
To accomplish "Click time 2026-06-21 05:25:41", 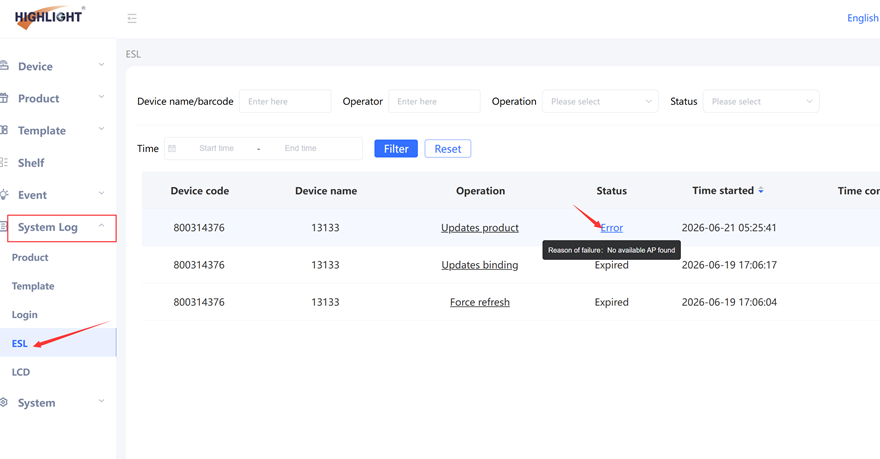I will (729, 228).
